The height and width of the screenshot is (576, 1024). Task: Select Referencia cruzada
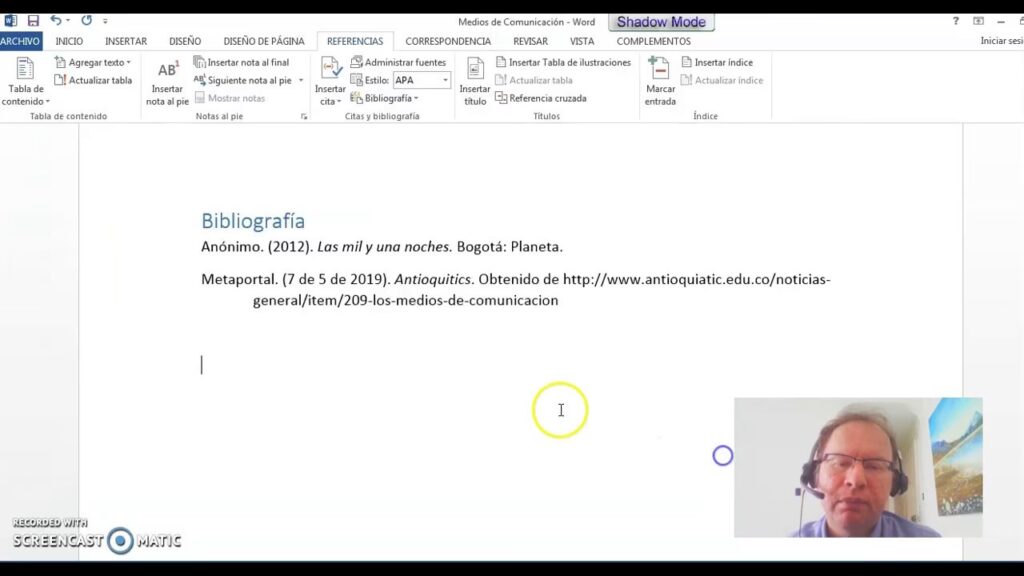(540, 98)
